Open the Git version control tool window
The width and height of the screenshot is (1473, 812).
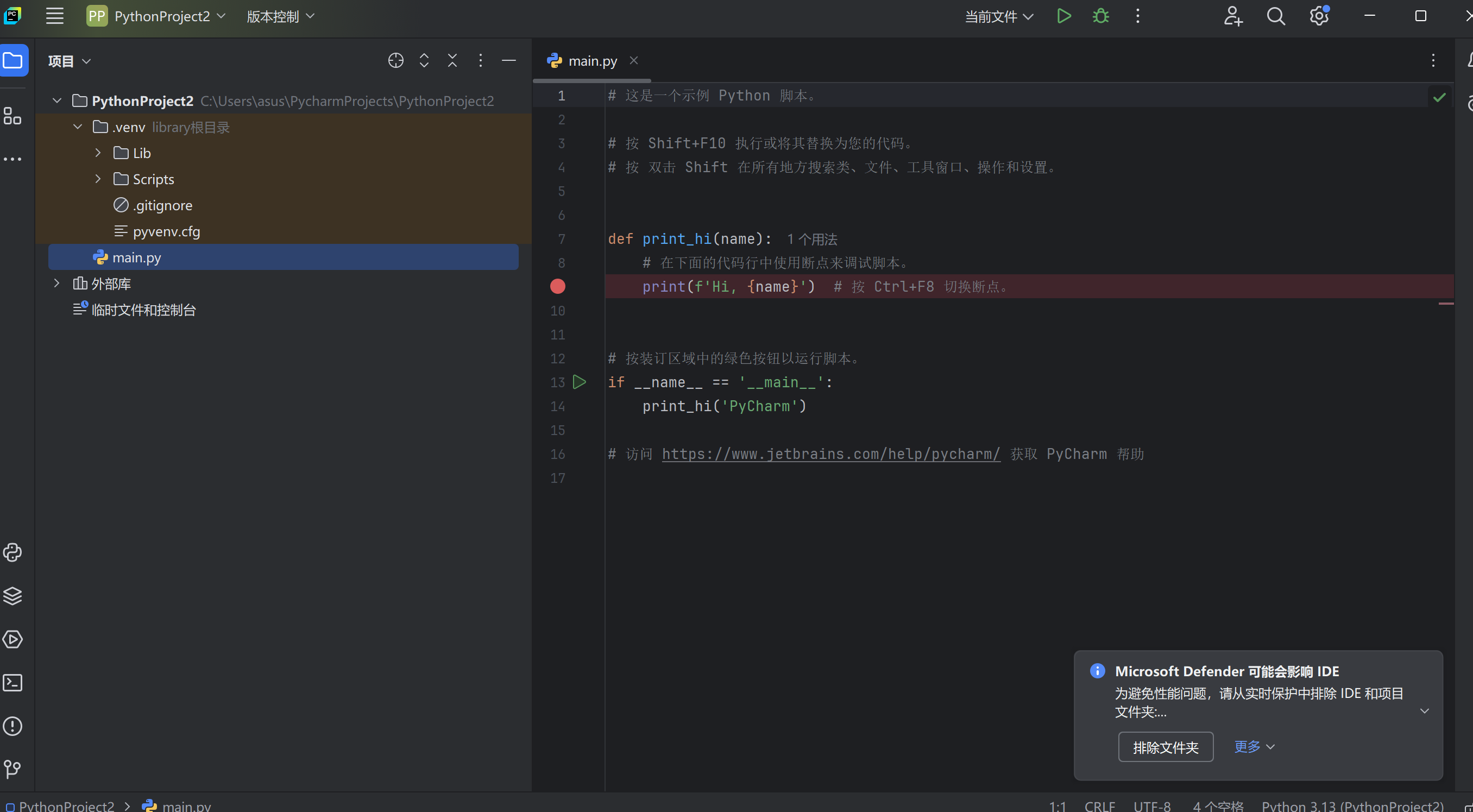click(12, 769)
